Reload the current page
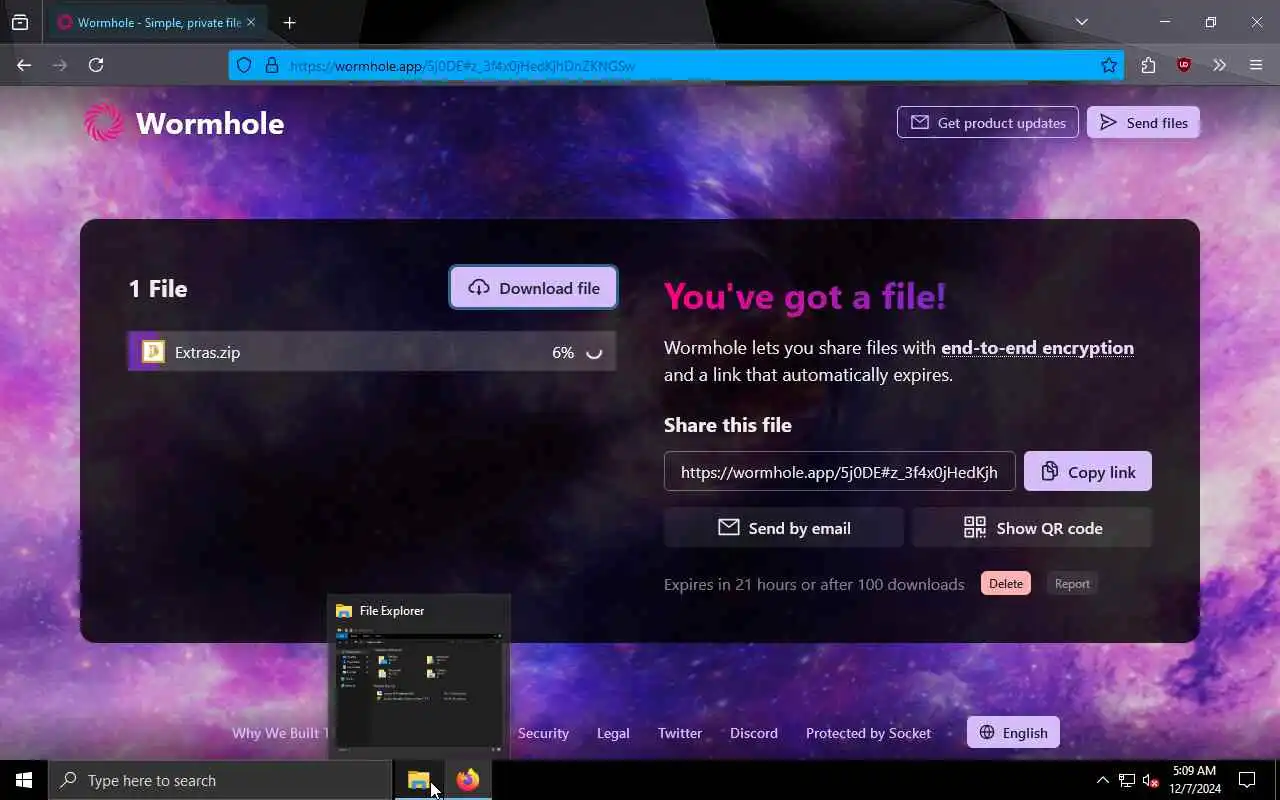This screenshot has width=1280, height=800. click(x=96, y=65)
